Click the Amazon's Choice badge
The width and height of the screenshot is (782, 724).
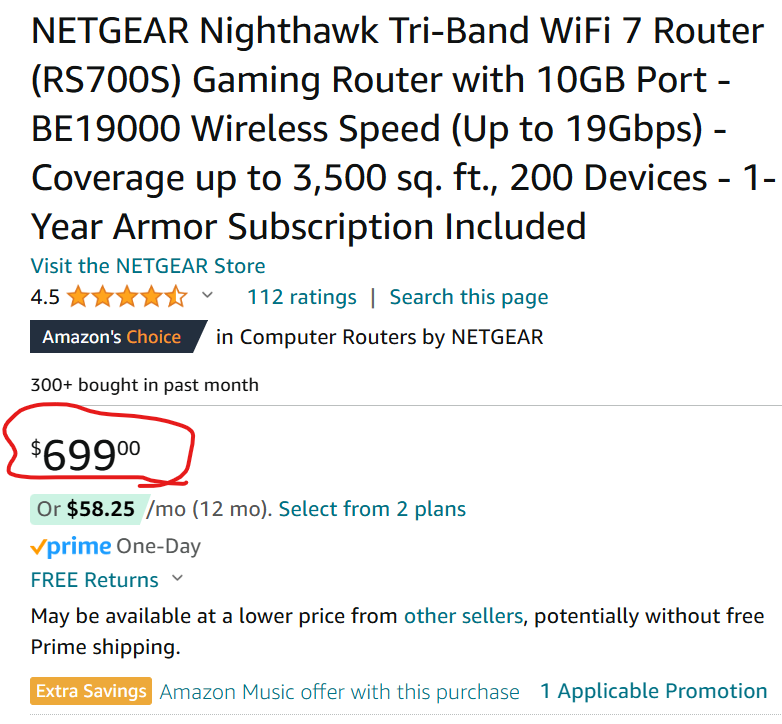[113, 337]
